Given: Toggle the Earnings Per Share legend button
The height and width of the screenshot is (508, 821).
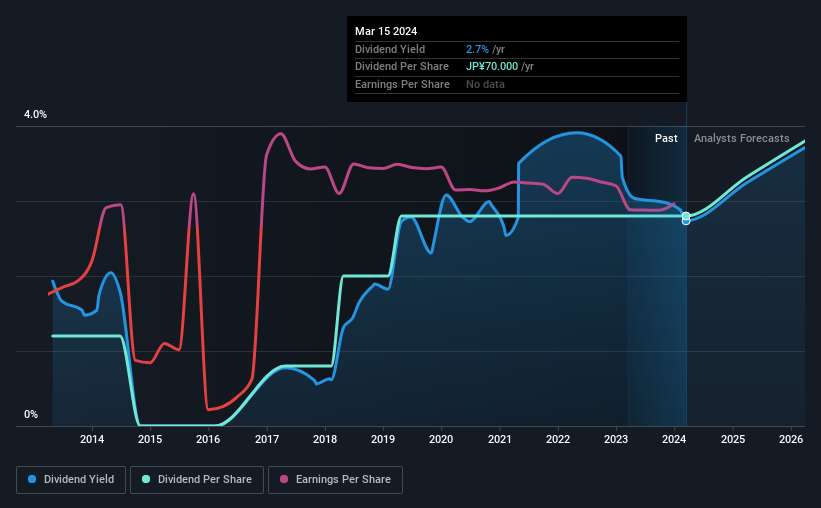Looking at the screenshot, I should pyautogui.click(x=335, y=480).
